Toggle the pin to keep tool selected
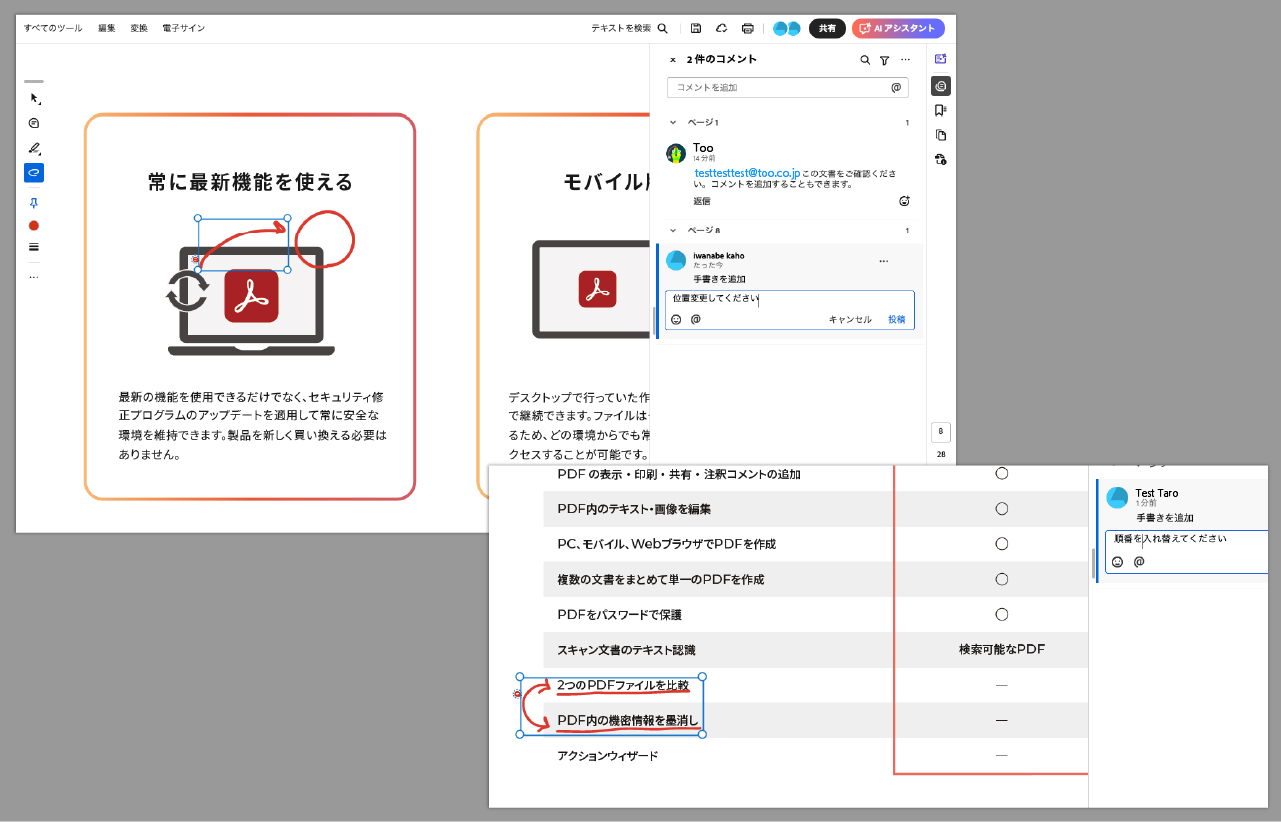Viewport: 1281px width, 822px height. (x=34, y=203)
